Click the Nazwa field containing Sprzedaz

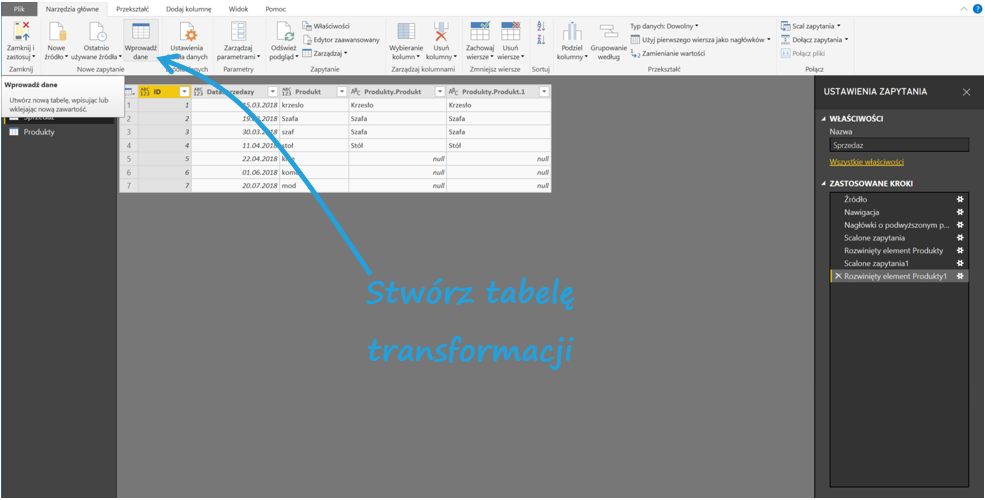[x=898, y=145]
